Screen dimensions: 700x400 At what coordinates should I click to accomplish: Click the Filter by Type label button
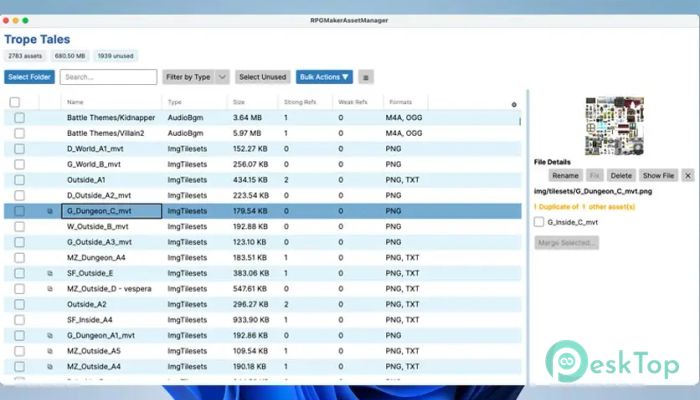click(188, 77)
